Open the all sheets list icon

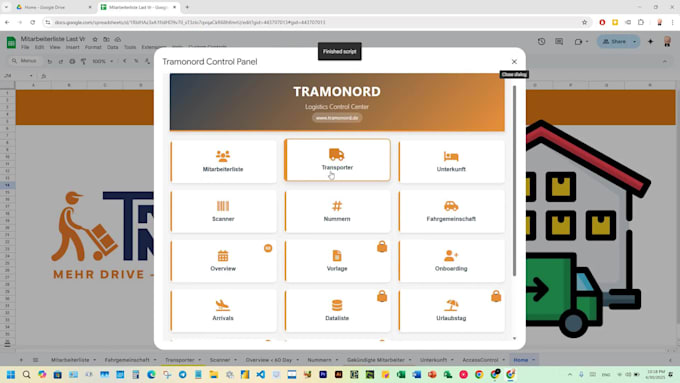pos(36,360)
